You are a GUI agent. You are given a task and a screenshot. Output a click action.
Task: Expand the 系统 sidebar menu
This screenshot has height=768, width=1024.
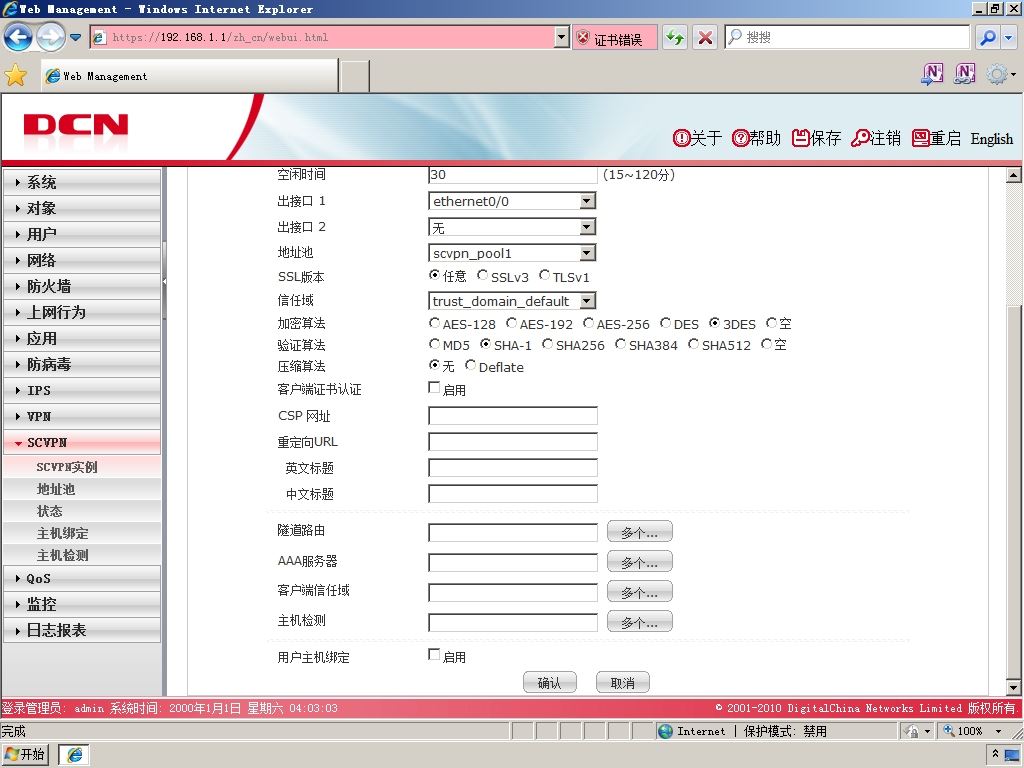82,182
